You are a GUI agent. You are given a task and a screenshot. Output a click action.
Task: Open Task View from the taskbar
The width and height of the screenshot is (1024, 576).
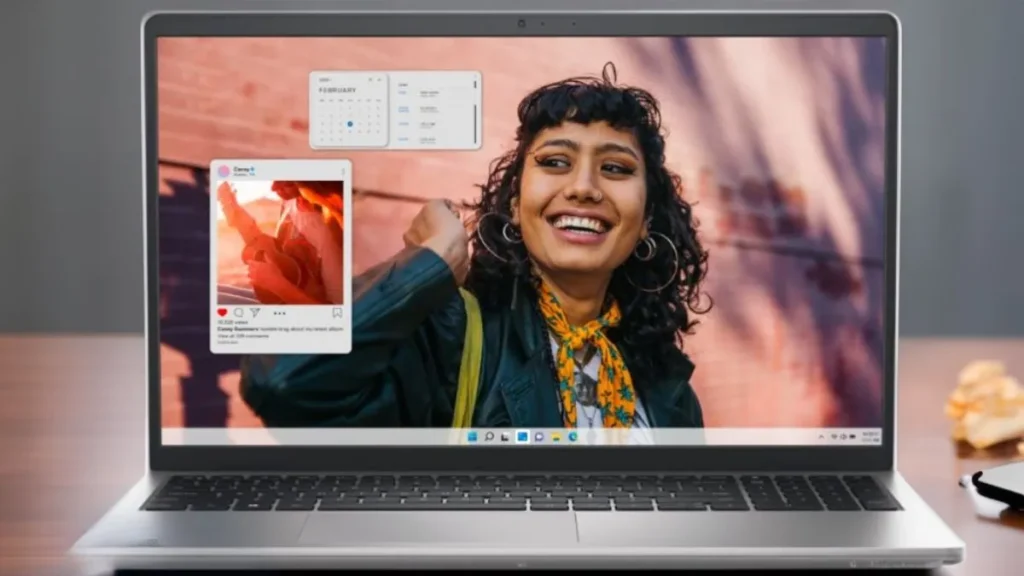(x=504, y=437)
